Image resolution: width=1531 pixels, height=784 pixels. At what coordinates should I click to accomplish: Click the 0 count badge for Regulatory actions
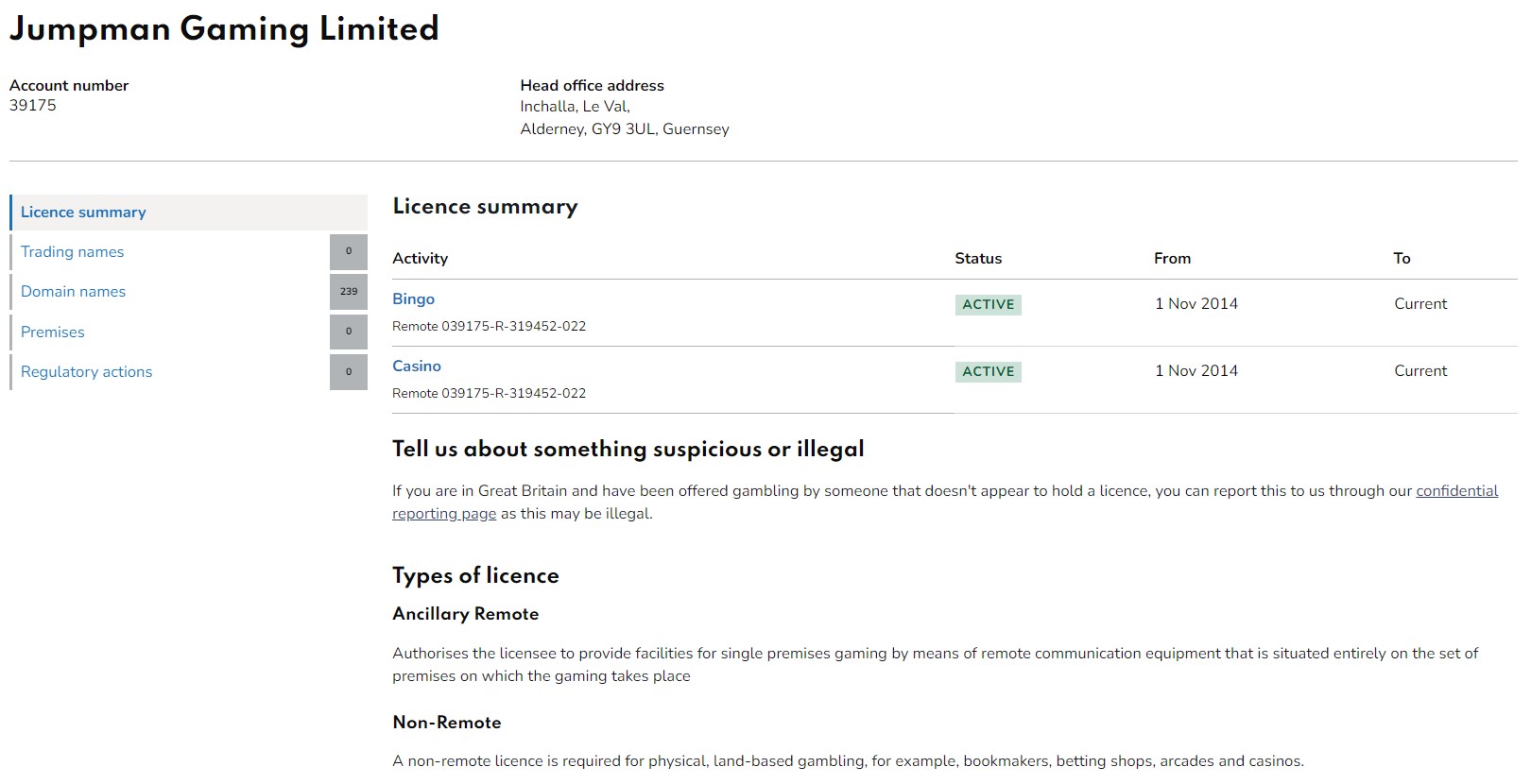click(x=349, y=372)
